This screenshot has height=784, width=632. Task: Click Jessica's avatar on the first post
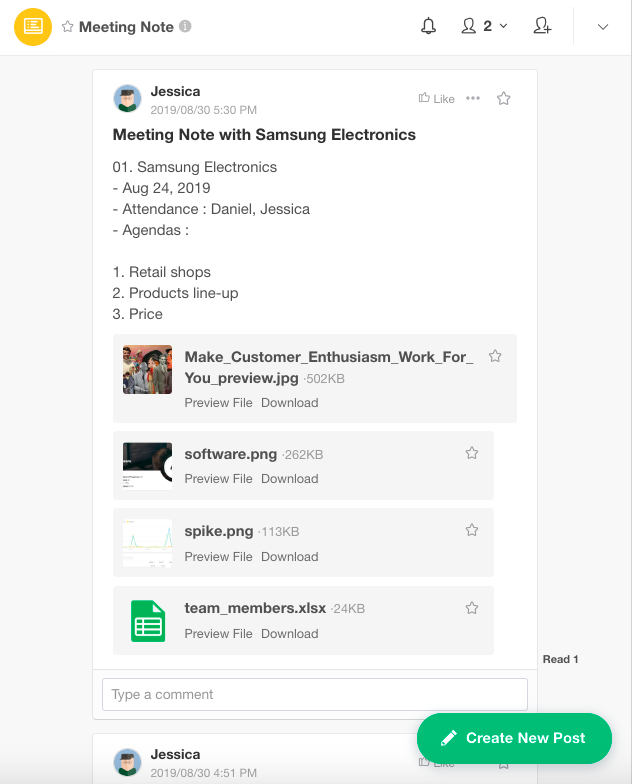[127, 99]
